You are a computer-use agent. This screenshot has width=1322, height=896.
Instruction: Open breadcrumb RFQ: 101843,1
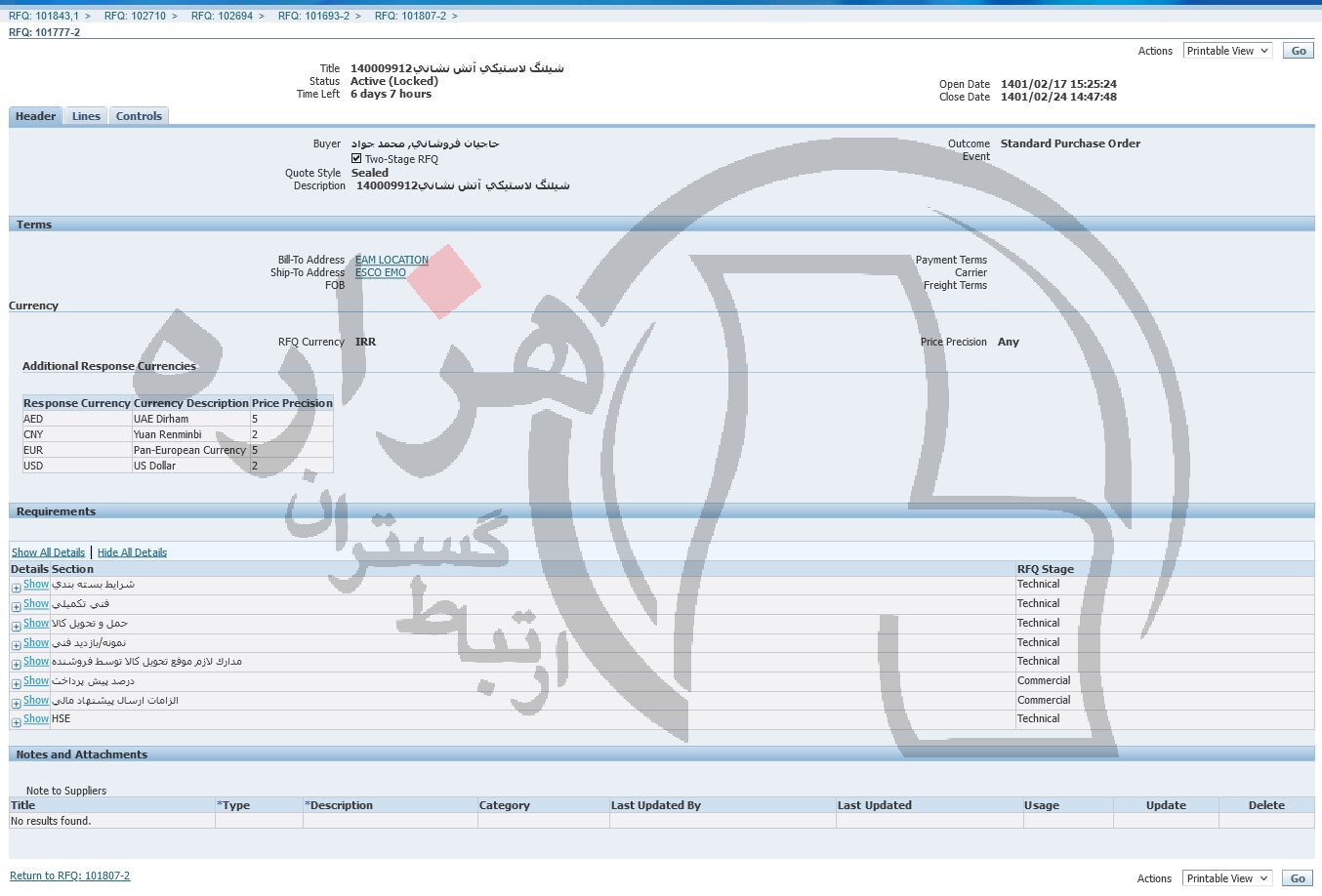click(x=44, y=16)
